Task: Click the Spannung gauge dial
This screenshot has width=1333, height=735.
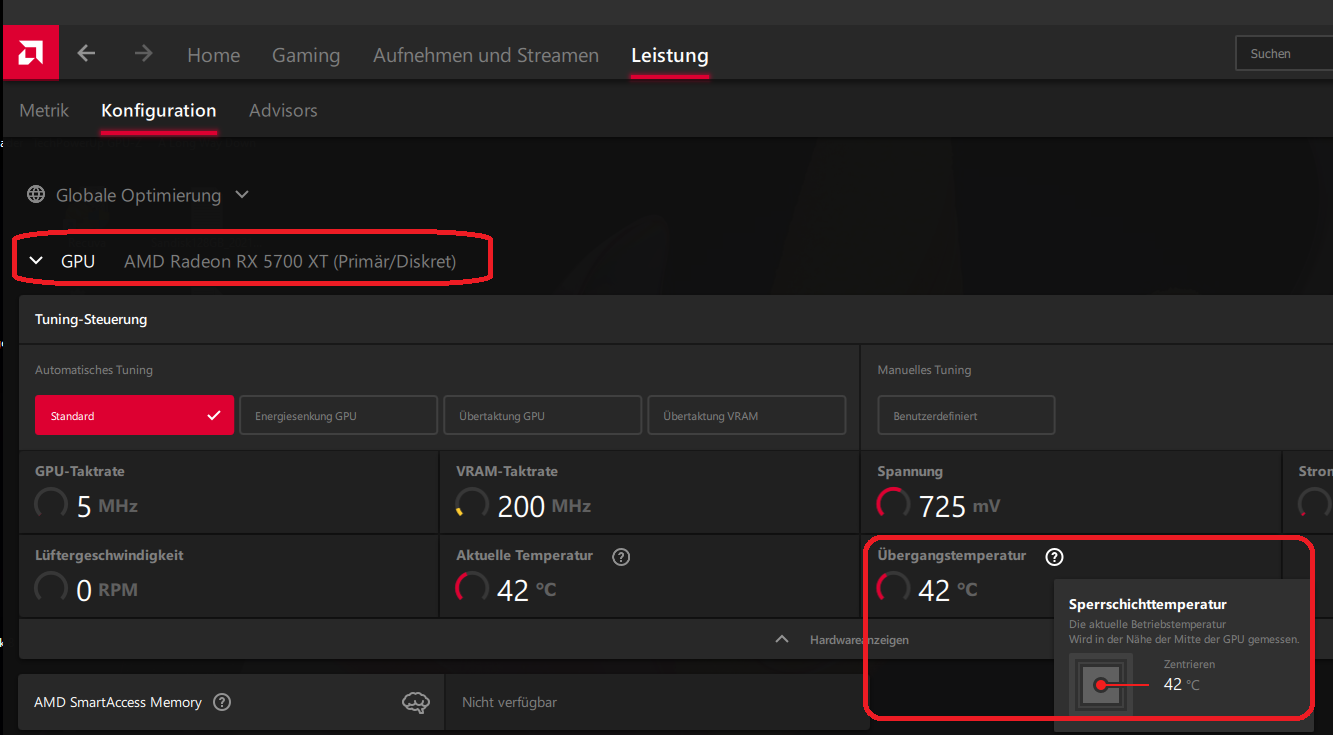Action: (x=893, y=504)
